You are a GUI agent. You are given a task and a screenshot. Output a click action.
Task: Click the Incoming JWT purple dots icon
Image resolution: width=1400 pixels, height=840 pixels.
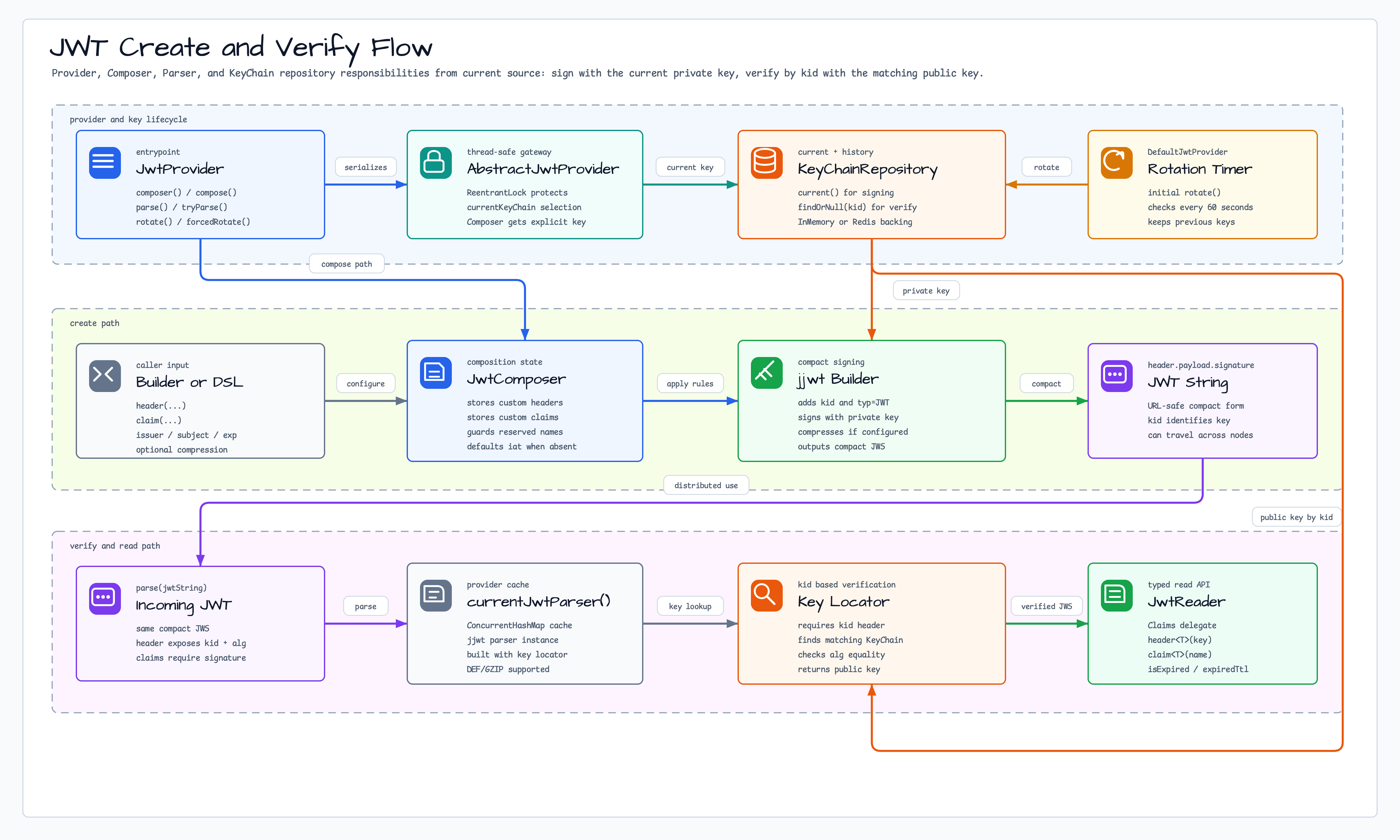coord(105,598)
